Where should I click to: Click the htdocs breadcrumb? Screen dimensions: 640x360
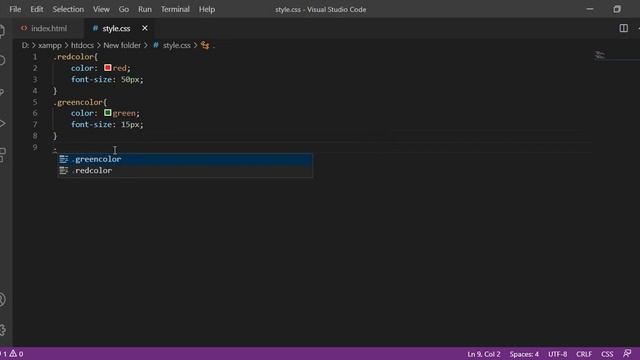(x=82, y=45)
